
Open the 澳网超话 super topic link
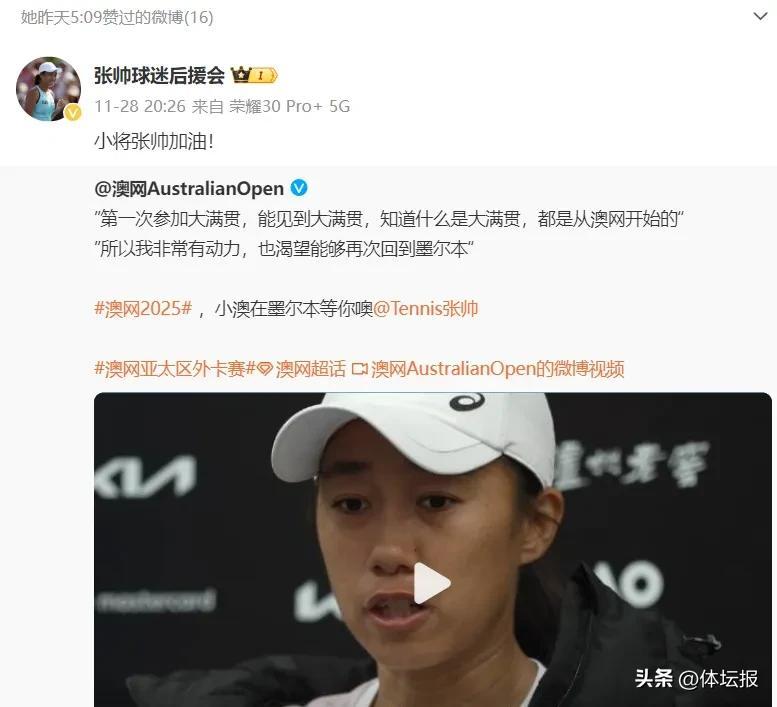[311, 369]
